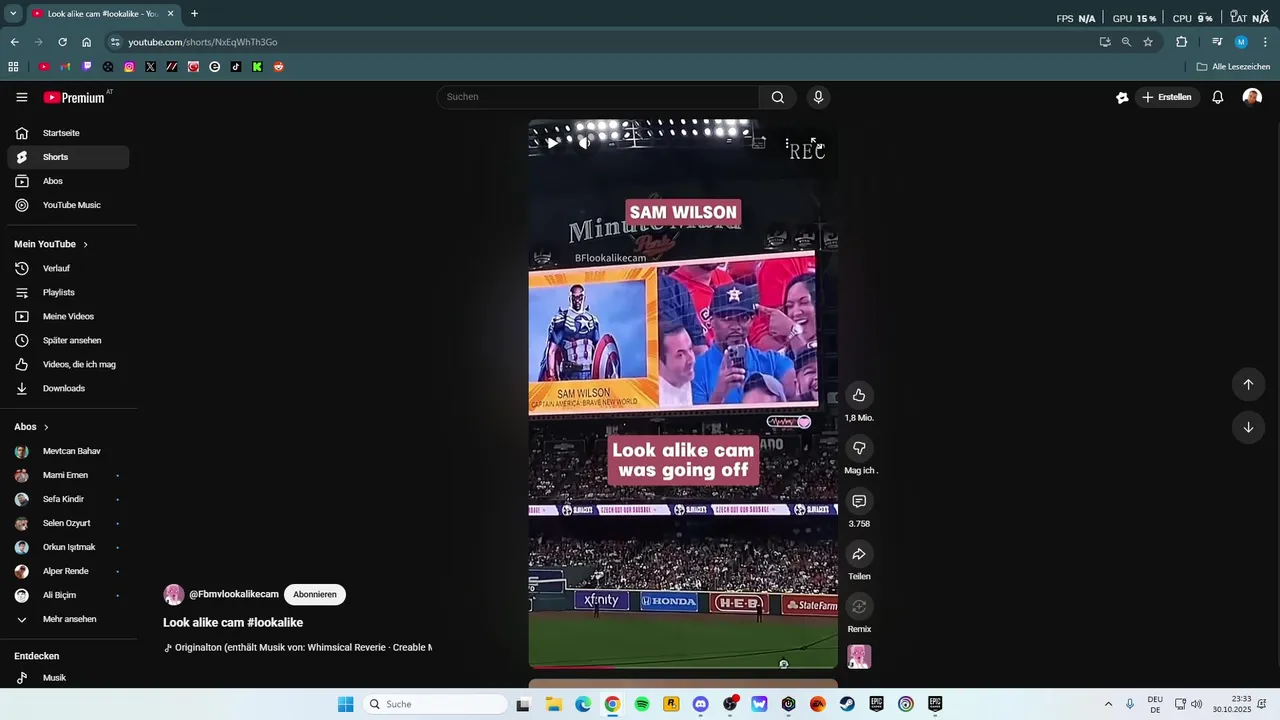Screen dimensions: 1280x720
Task: Open Meine Videos in the sidebar
Action: pos(68,316)
